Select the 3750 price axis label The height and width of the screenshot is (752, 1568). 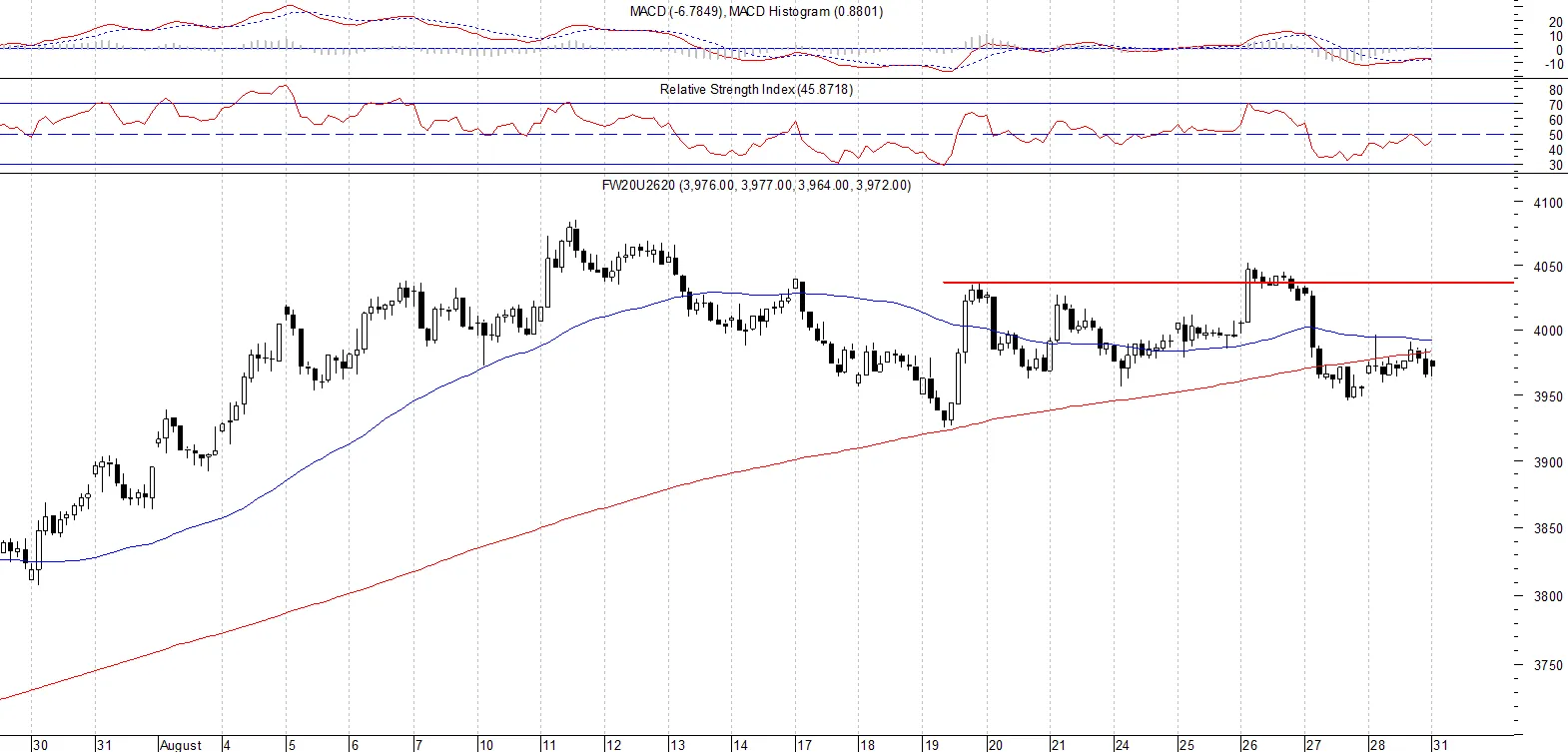tap(1548, 665)
